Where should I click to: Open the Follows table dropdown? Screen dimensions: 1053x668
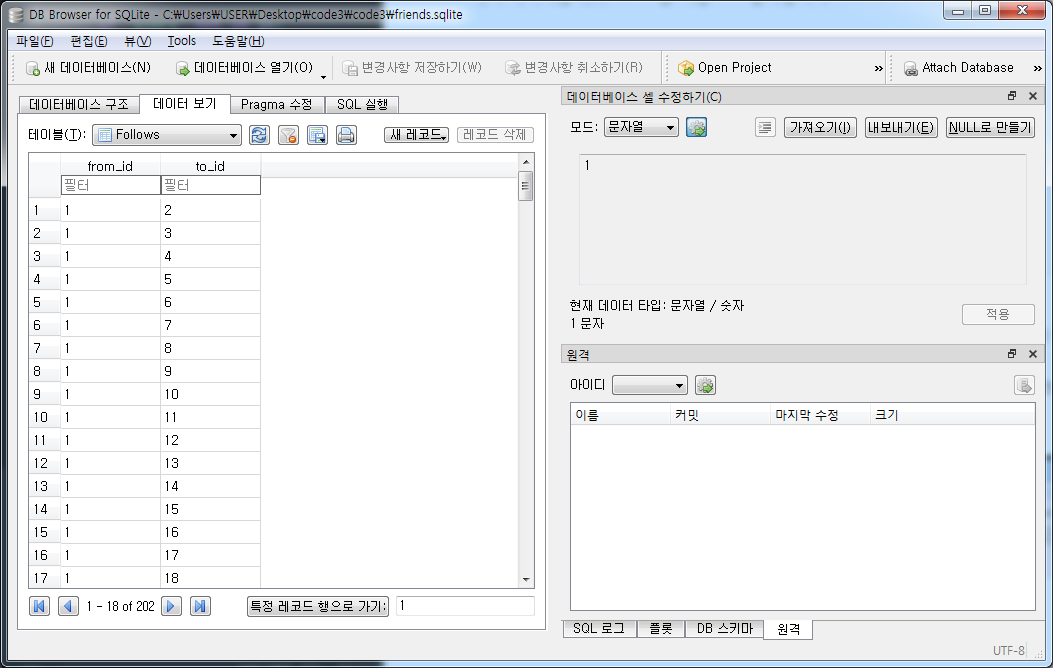click(167, 135)
